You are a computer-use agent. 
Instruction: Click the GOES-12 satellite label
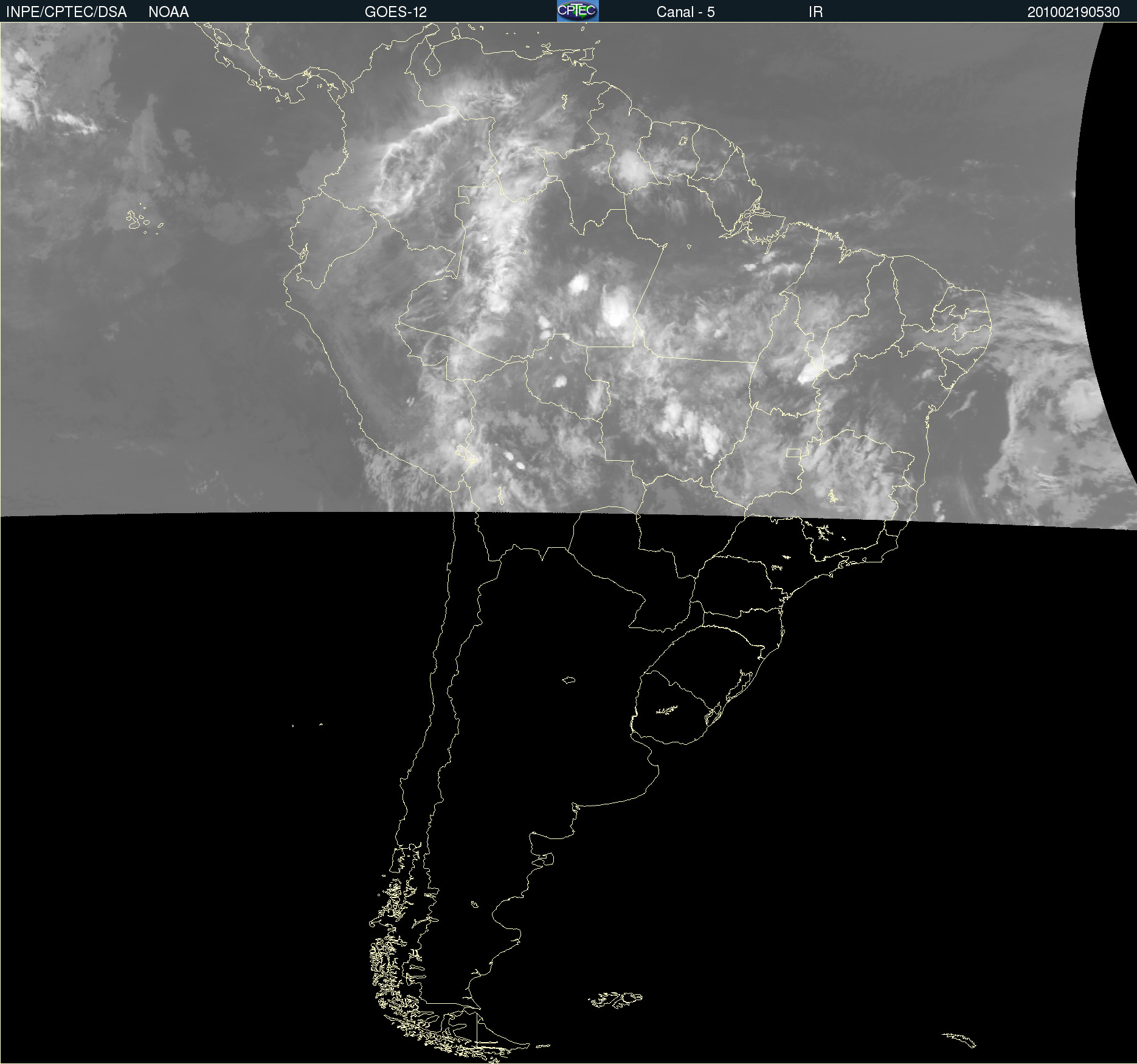(x=396, y=12)
